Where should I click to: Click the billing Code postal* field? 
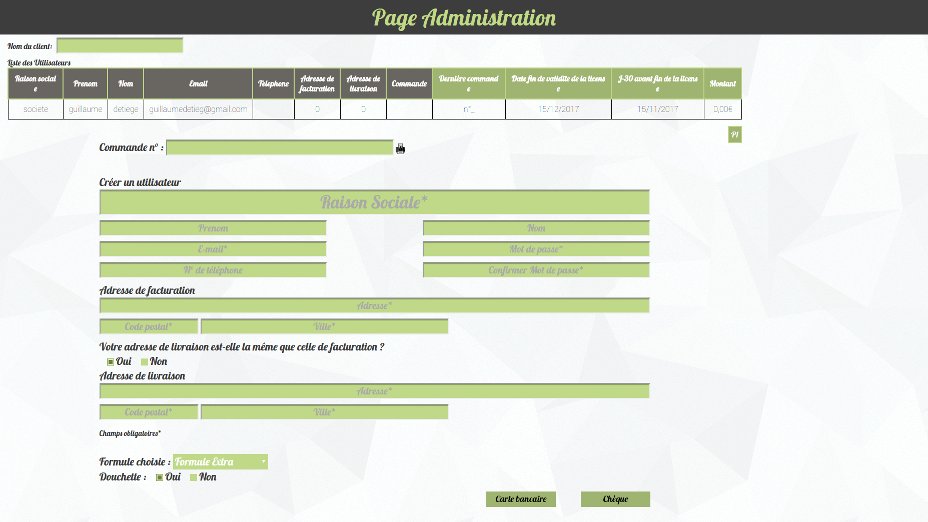tap(149, 327)
